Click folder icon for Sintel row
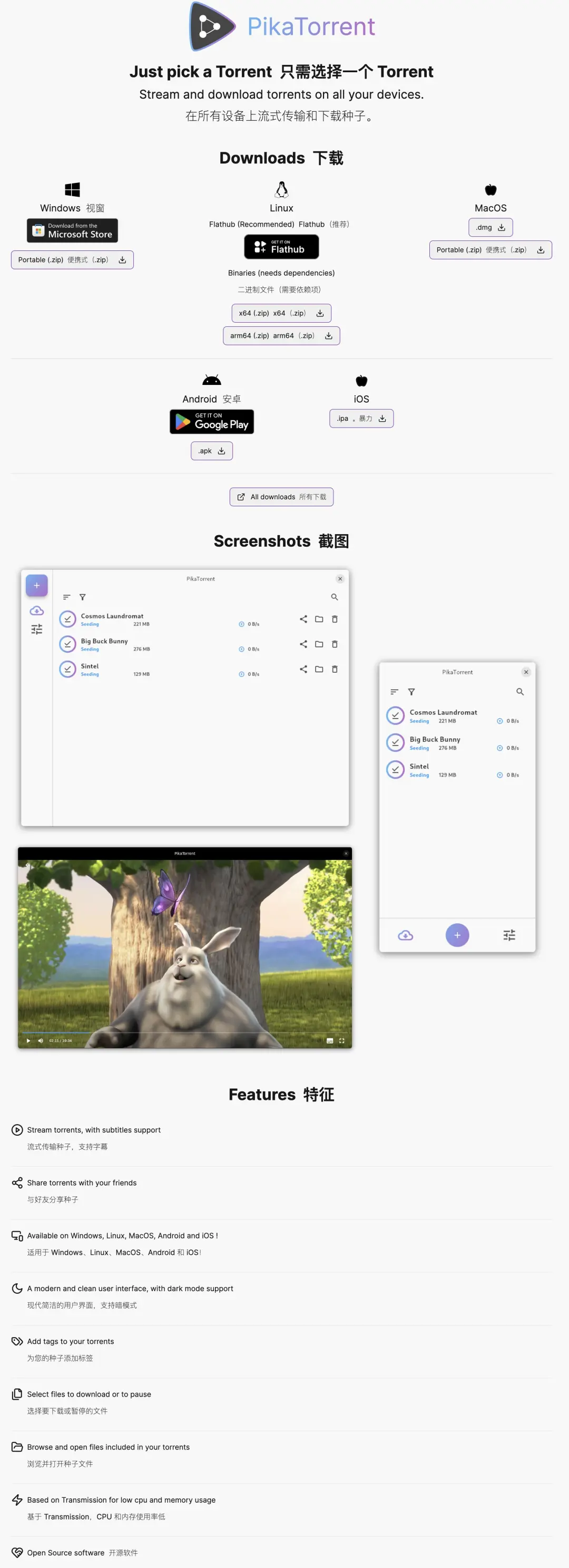This screenshot has width=569, height=1568. coord(319,669)
